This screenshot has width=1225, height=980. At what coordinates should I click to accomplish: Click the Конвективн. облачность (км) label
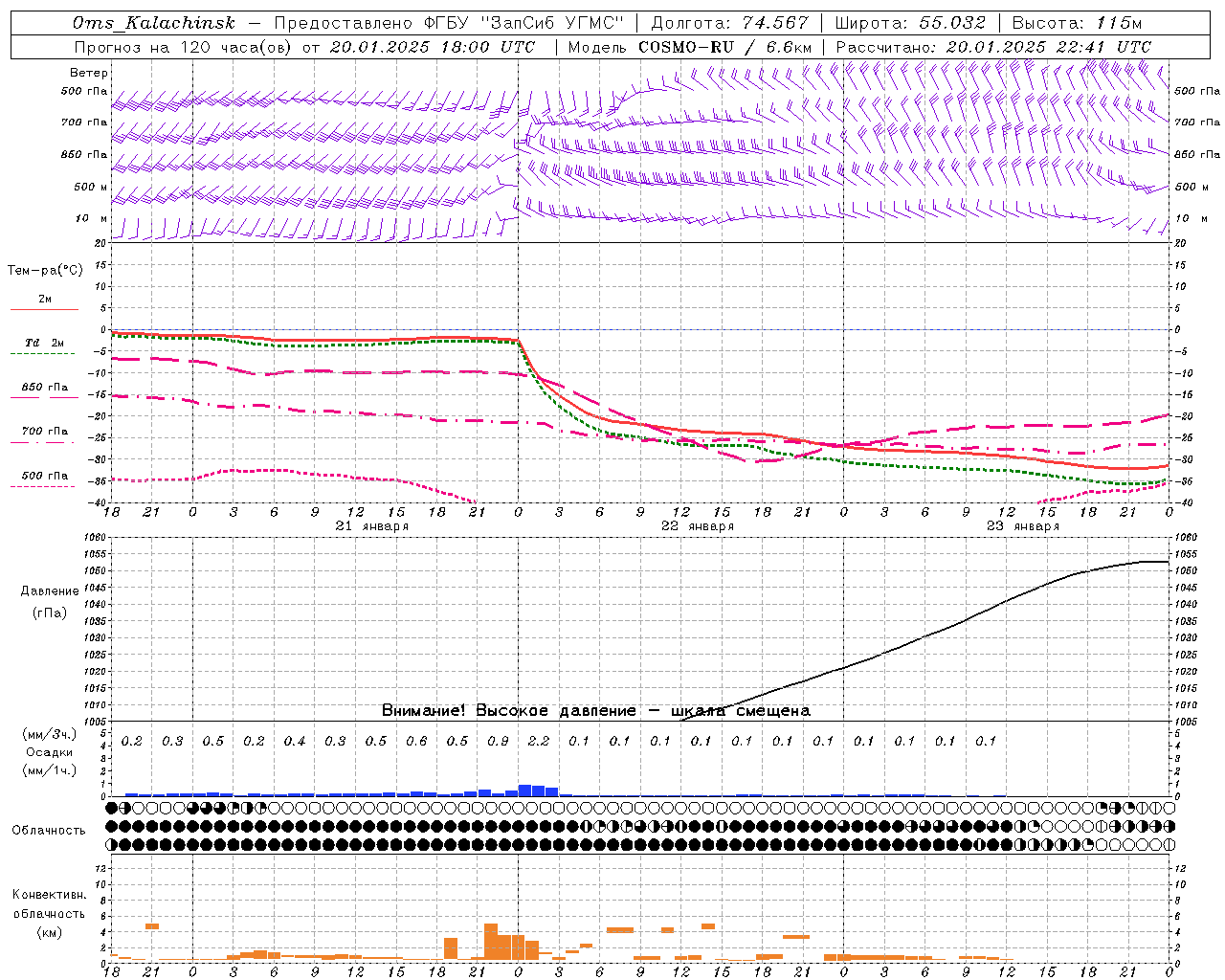[x=50, y=914]
